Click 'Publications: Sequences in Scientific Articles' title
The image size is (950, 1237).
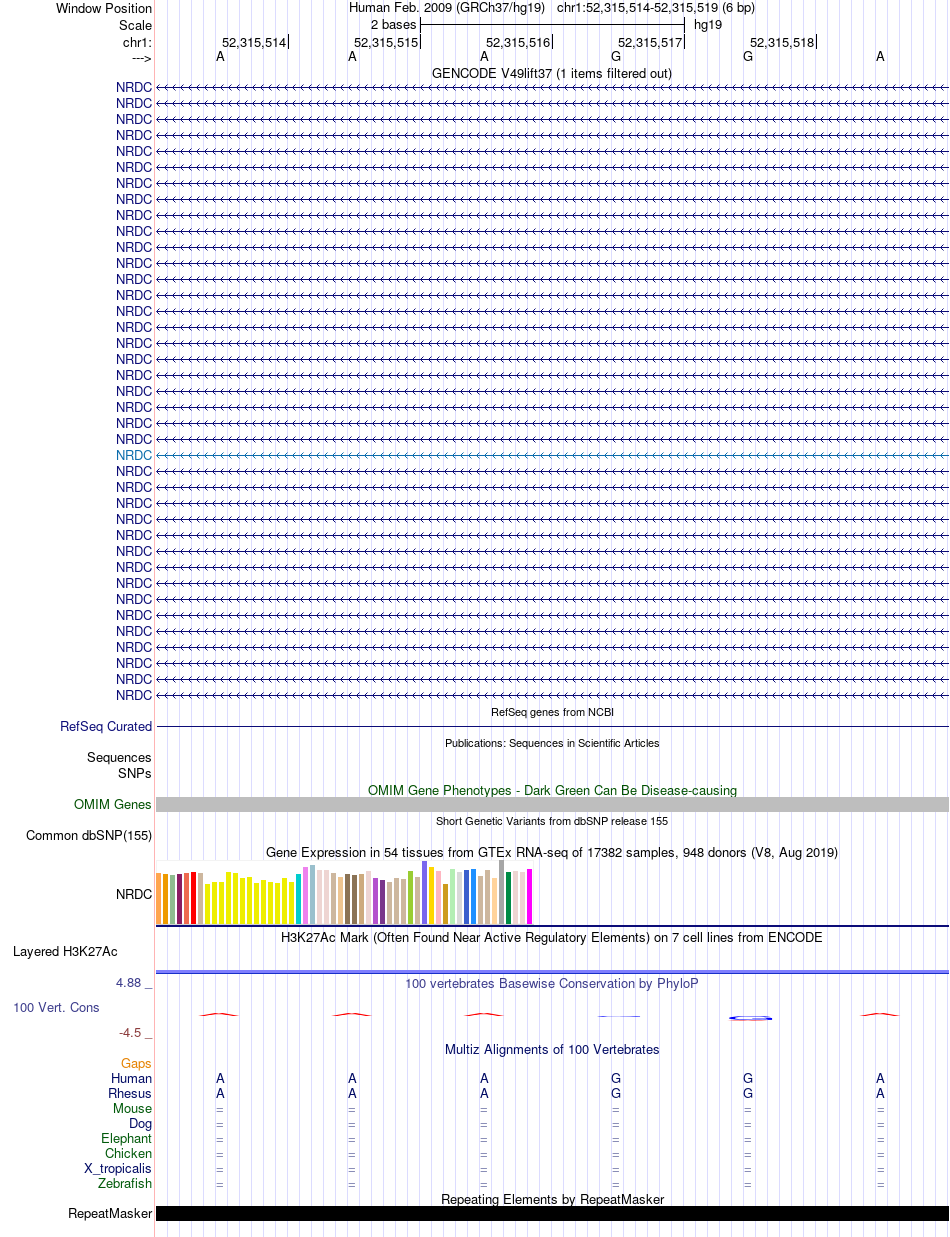(x=552, y=743)
